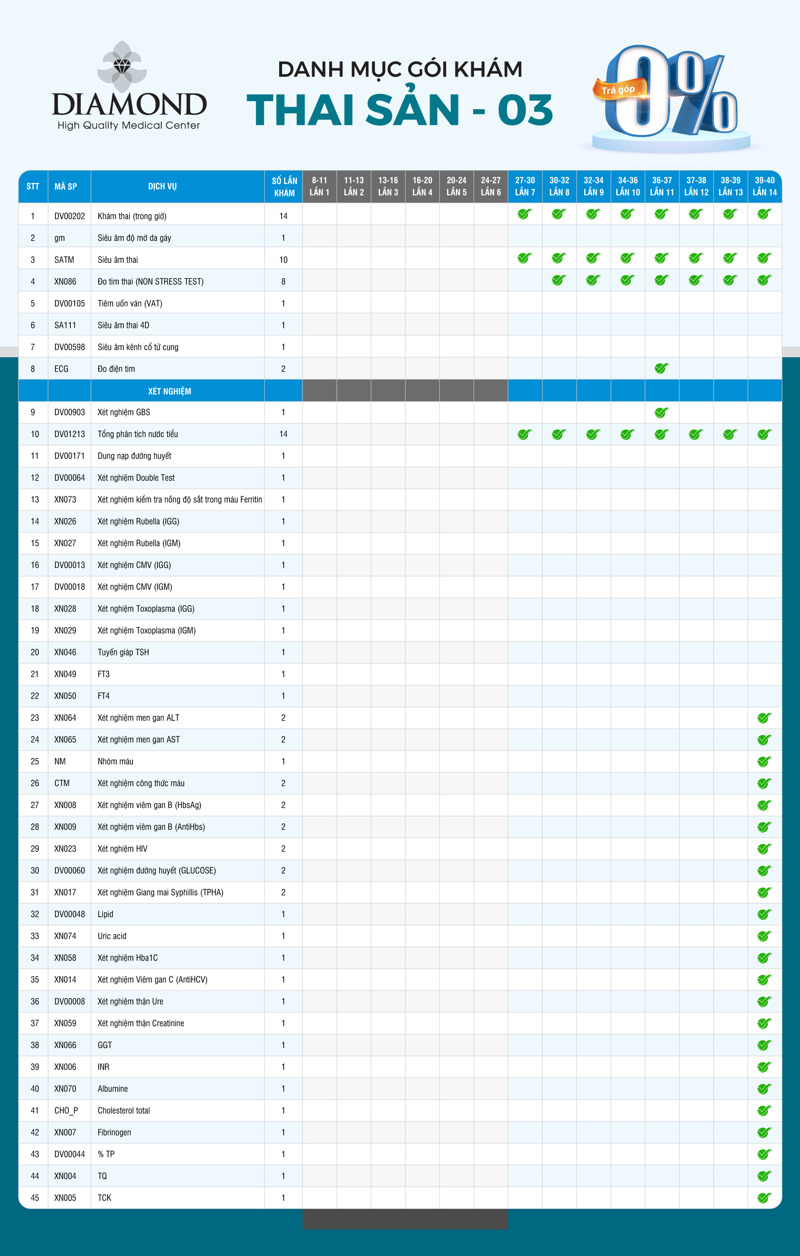800x1256 pixels.
Task: Click the 39-40 LẦN 14 column header
Action: click(765, 186)
